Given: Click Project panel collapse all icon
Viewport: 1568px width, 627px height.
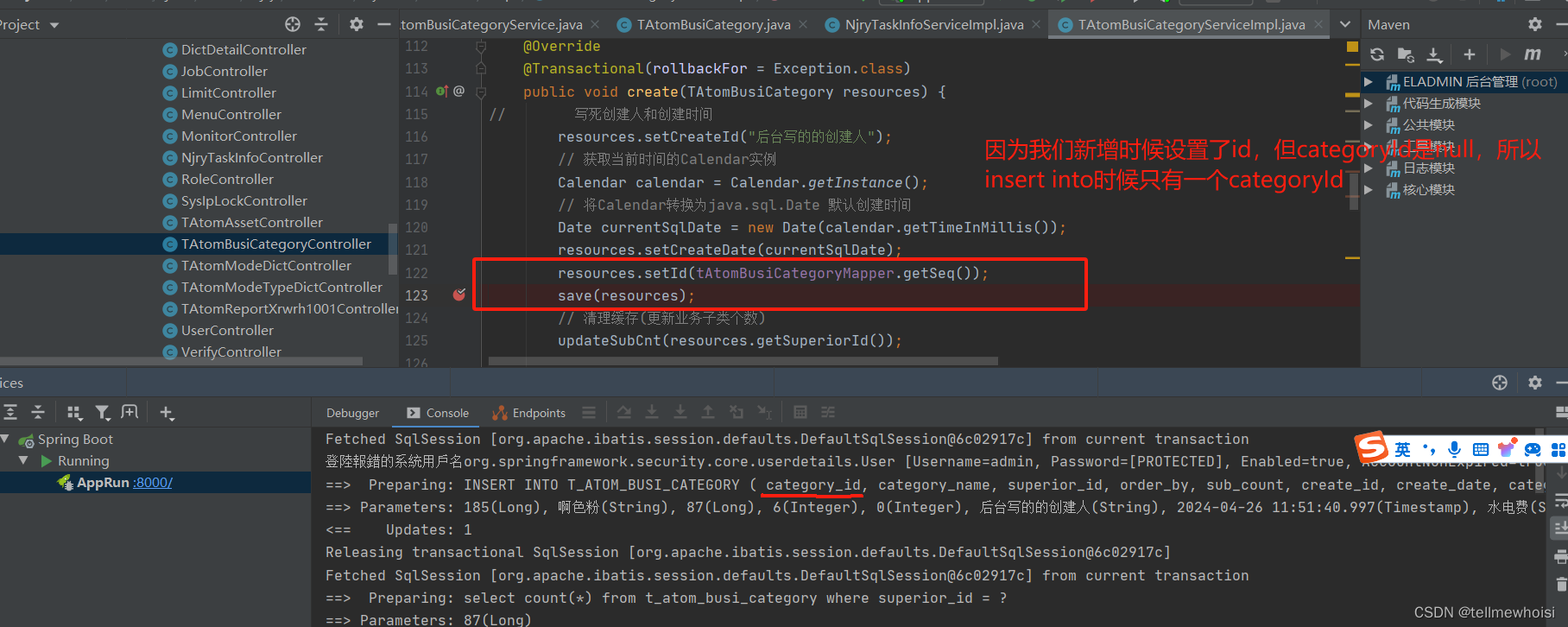Looking at the screenshot, I should [x=321, y=24].
